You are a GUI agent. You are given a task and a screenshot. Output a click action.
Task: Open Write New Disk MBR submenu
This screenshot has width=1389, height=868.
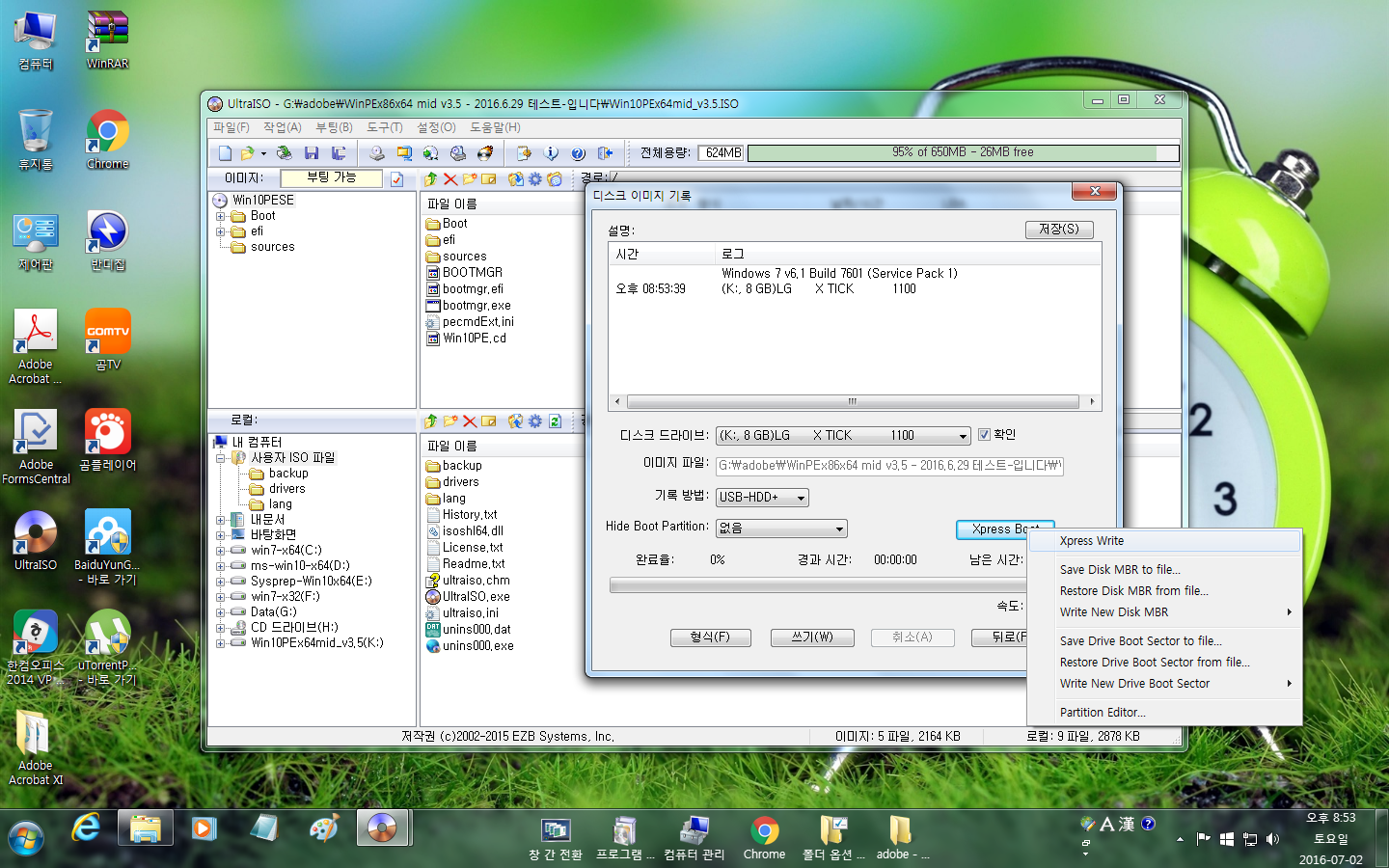point(1164,612)
